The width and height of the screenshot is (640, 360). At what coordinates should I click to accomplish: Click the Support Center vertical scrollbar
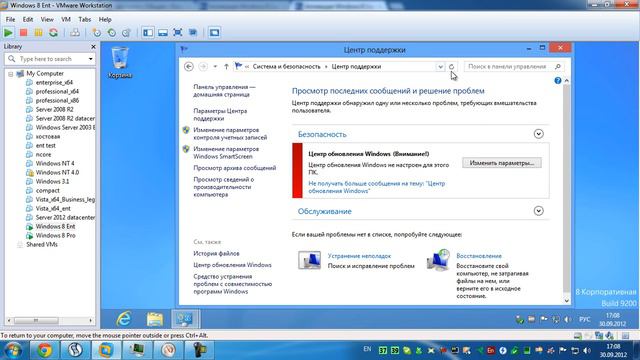point(567,190)
